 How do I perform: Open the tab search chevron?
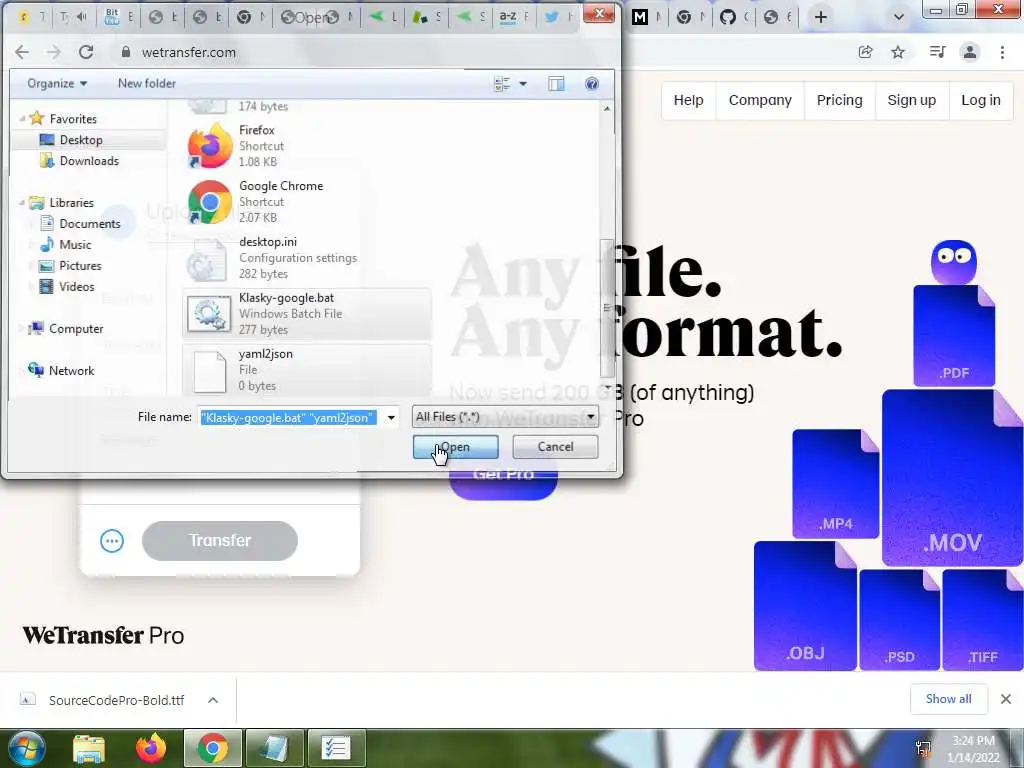[899, 17]
